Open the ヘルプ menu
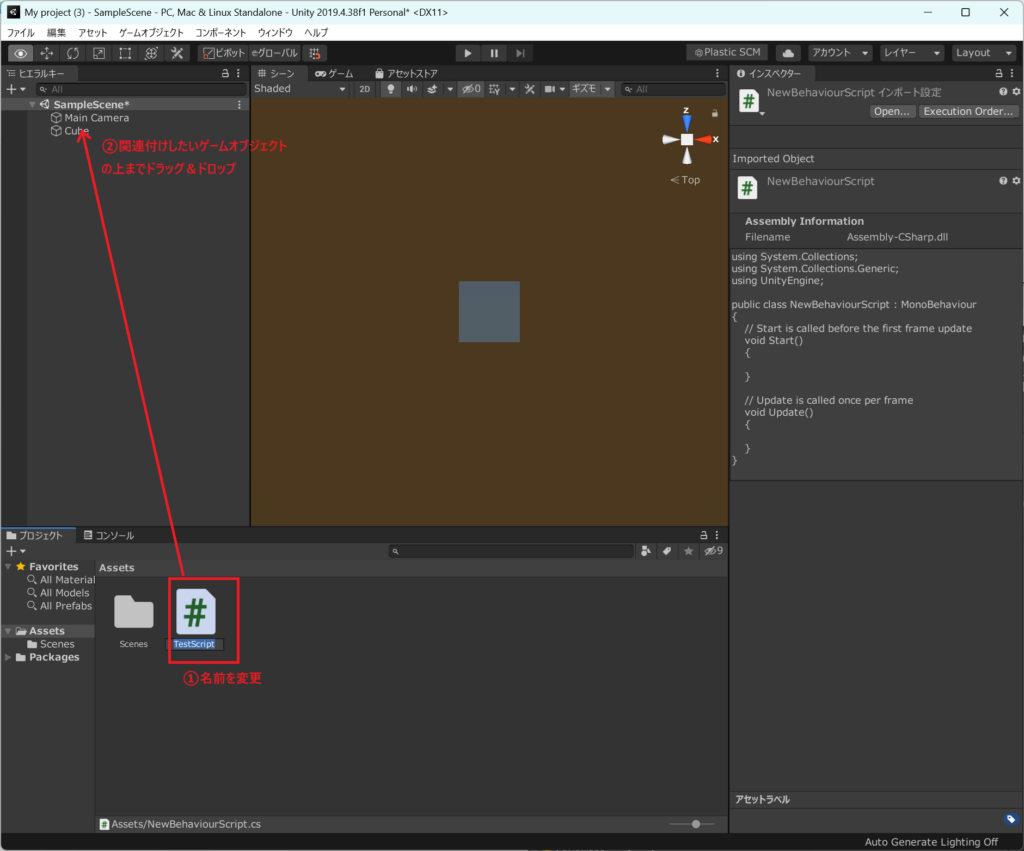This screenshot has height=851, width=1024. pyautogui.click(x=316, y=32)
